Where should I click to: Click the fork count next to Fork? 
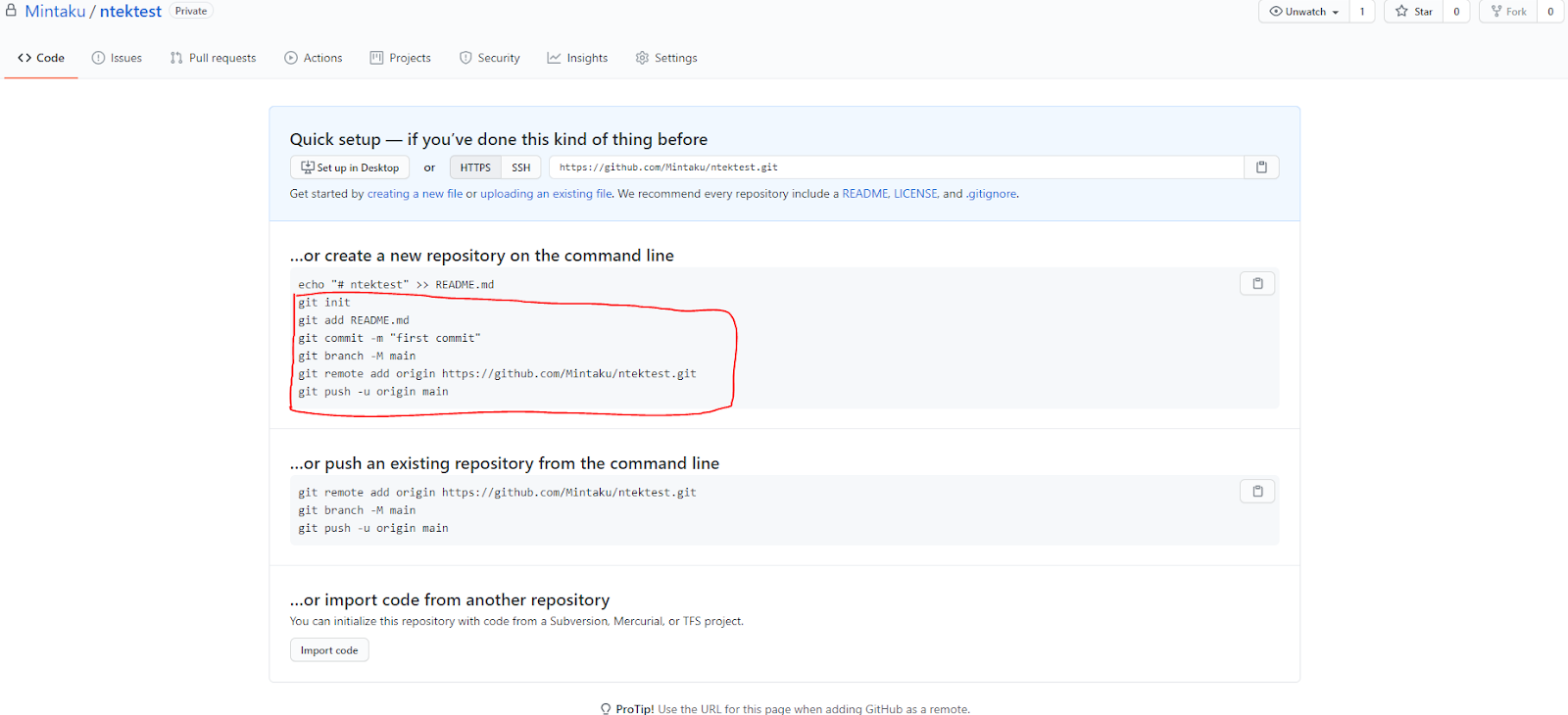pos(1550,12)
